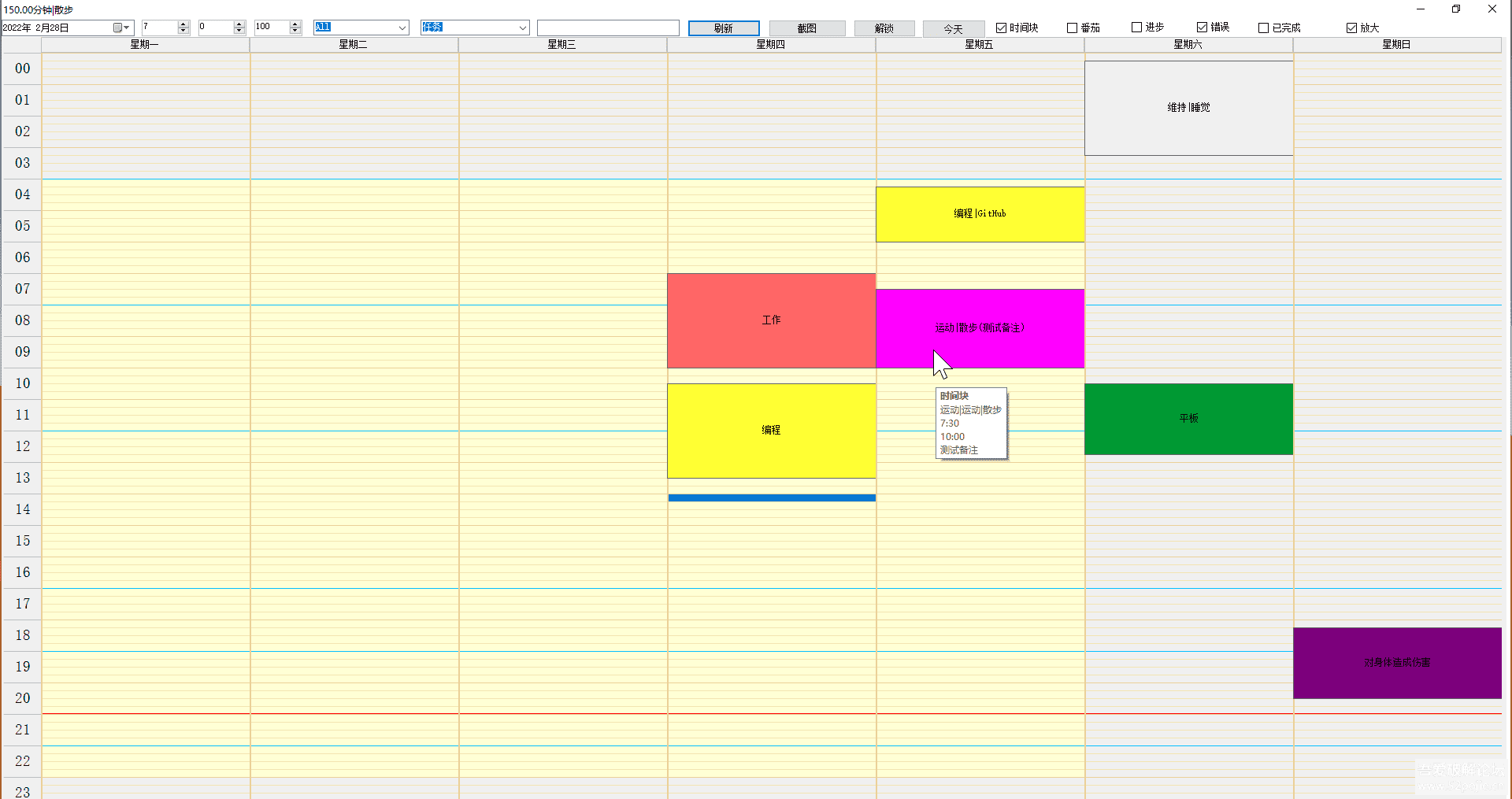Select the red 工作 time block
This screenshot has width=1512, height=799.
(771, 320)
